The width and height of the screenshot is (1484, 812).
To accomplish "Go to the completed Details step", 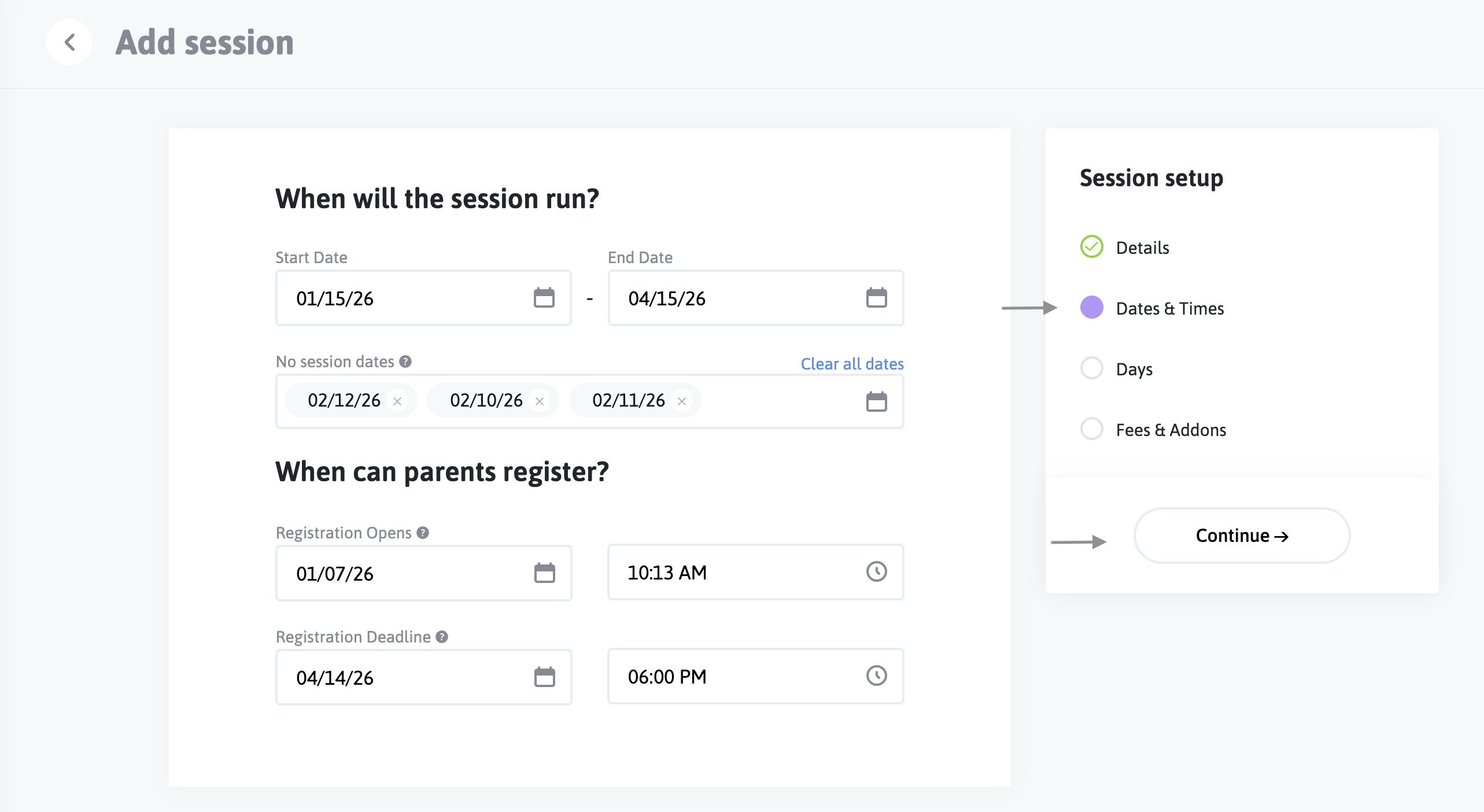I will [x=1142, y=248].
